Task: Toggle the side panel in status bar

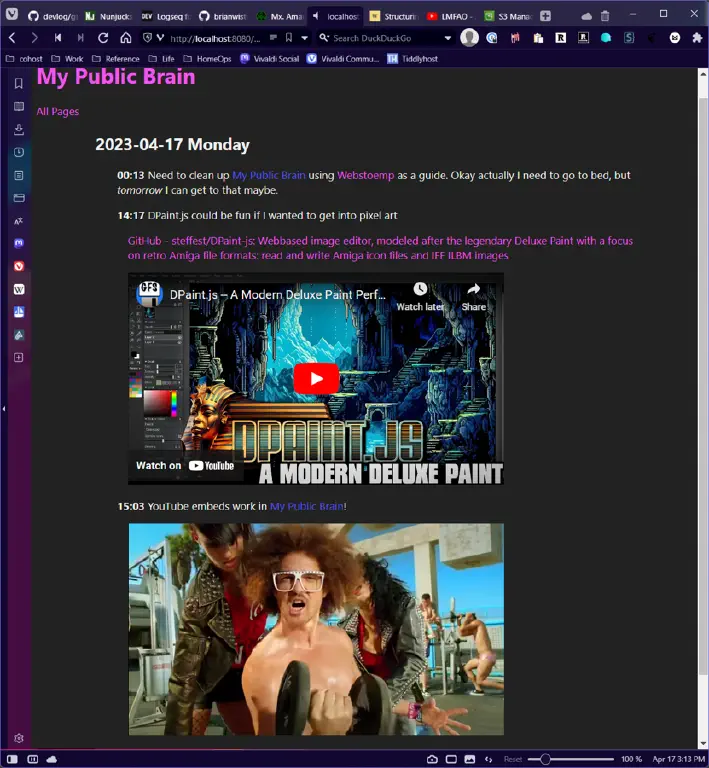Action: pyautogui.click(x=12, y=759)
